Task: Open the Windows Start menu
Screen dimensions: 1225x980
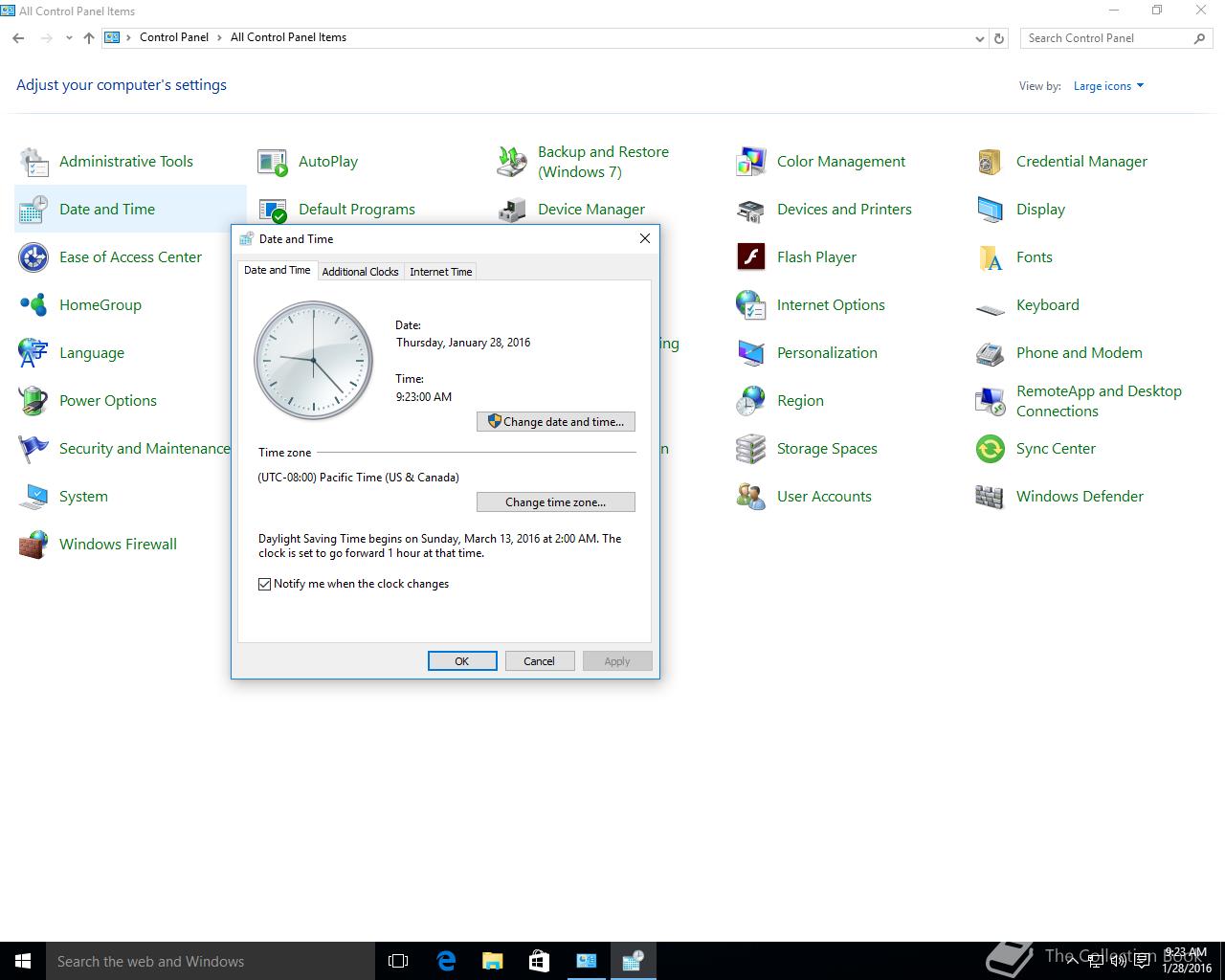Action: pos(23,961)
